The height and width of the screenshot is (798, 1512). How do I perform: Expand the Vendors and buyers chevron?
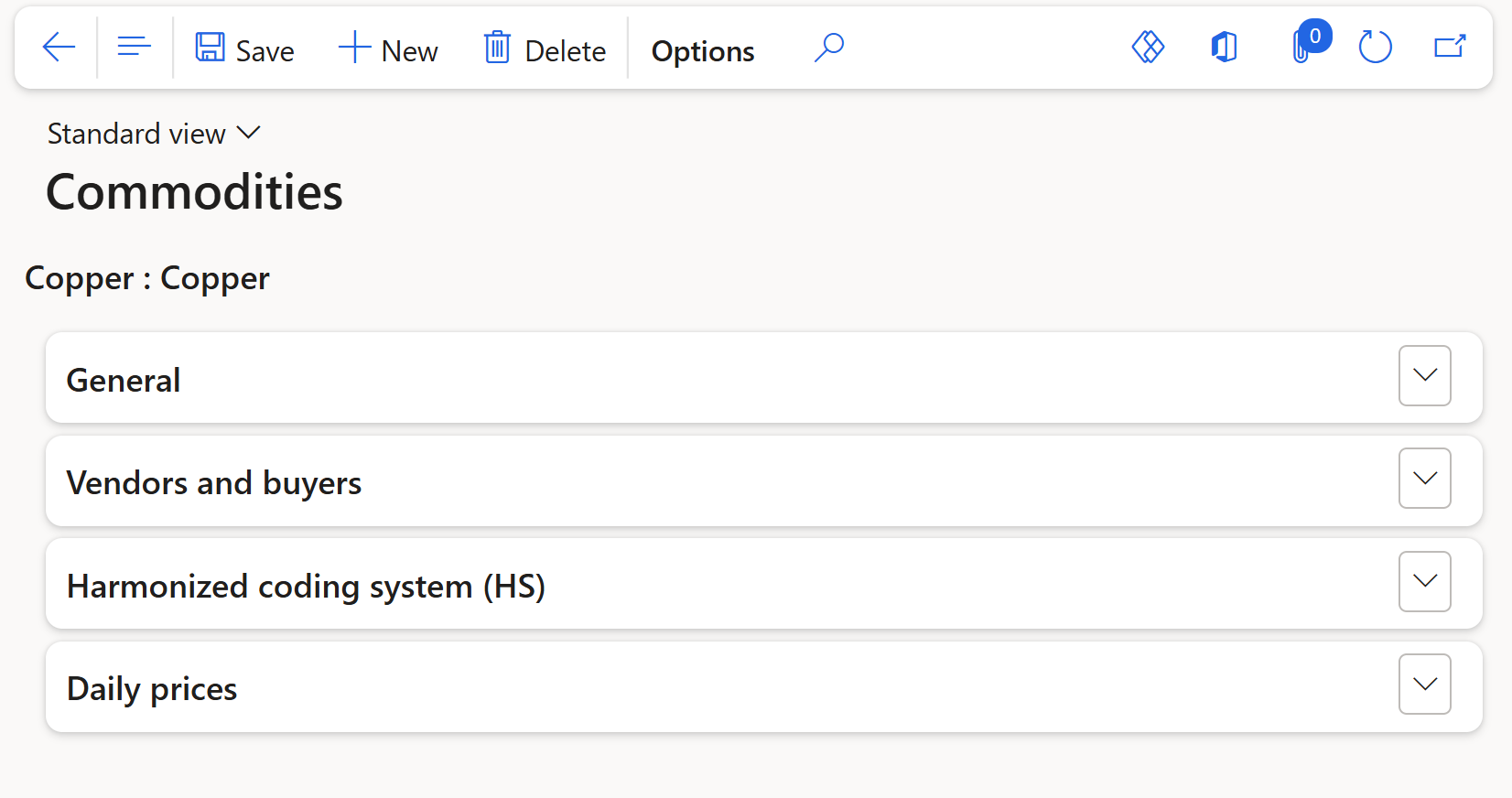pos(1425,479)
